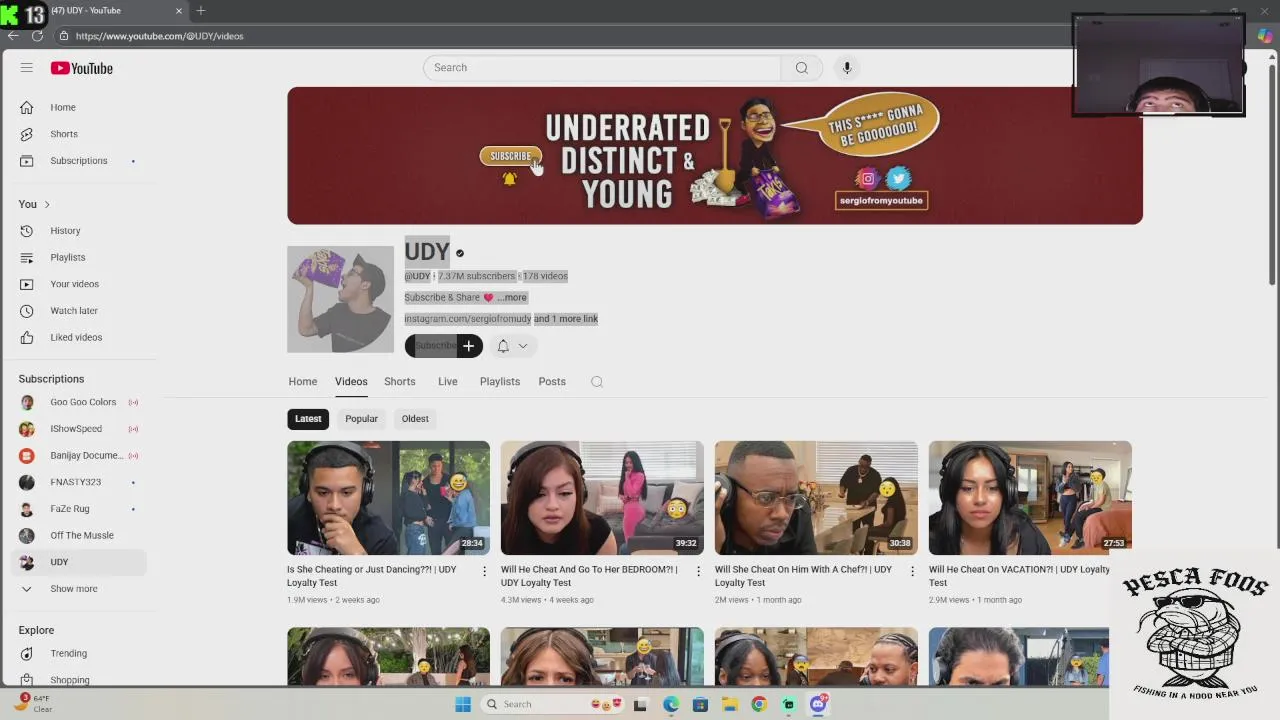Click the browser address bar URL
This screenshot has width=1280, height=720.
[x=159, y=36]
